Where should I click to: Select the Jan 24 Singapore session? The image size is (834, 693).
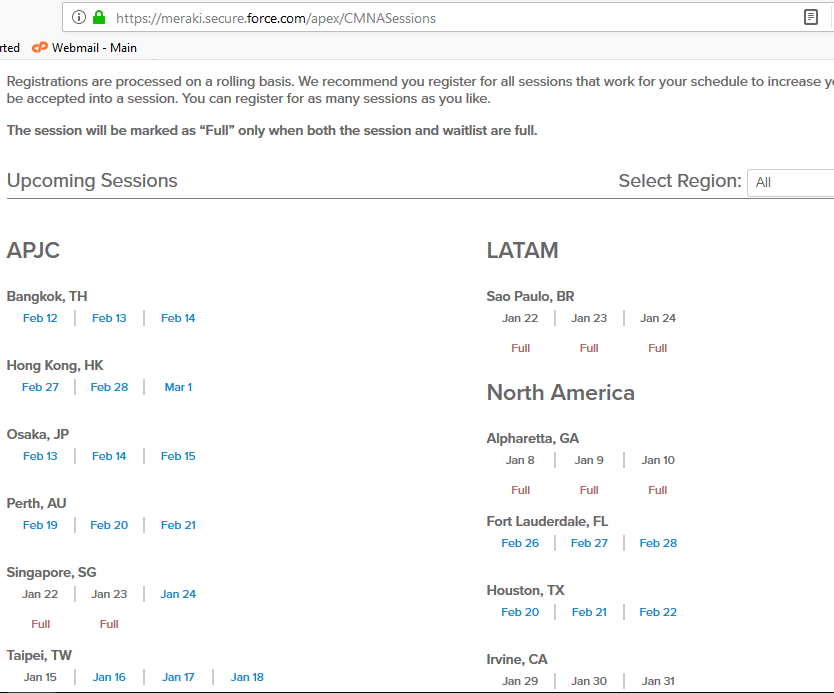point(178,593)
